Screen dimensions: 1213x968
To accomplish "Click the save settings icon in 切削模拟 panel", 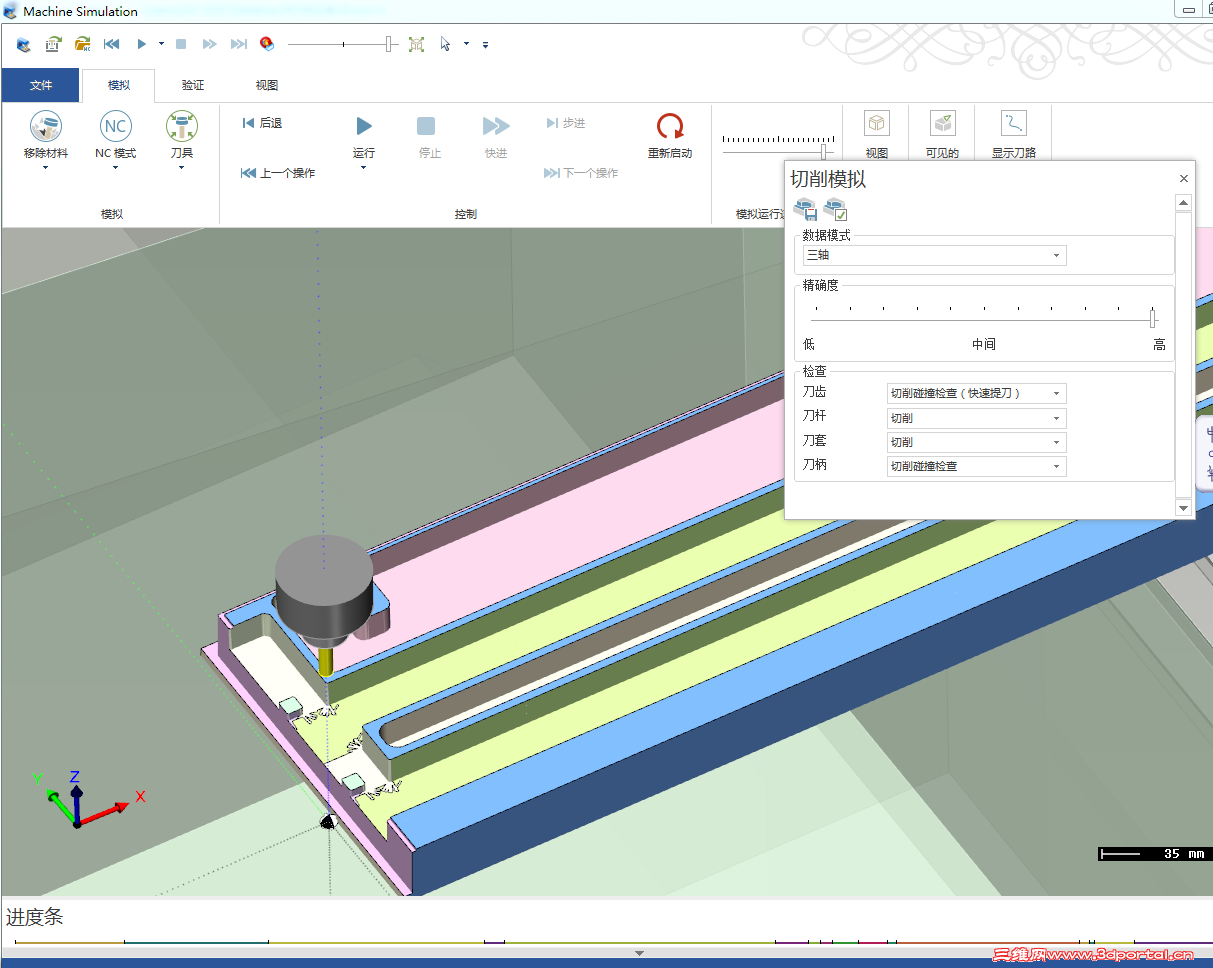I will point(806,210).
